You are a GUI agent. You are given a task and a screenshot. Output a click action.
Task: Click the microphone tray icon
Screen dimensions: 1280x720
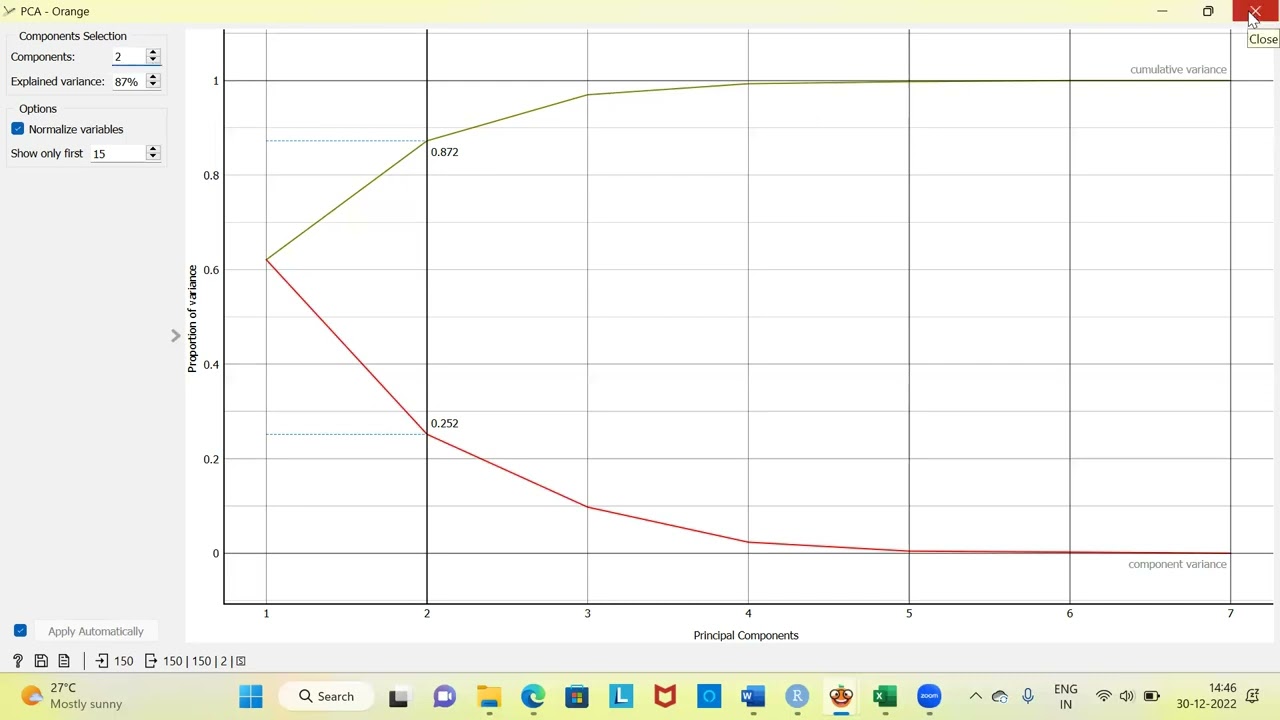(x=1027, y=696)
